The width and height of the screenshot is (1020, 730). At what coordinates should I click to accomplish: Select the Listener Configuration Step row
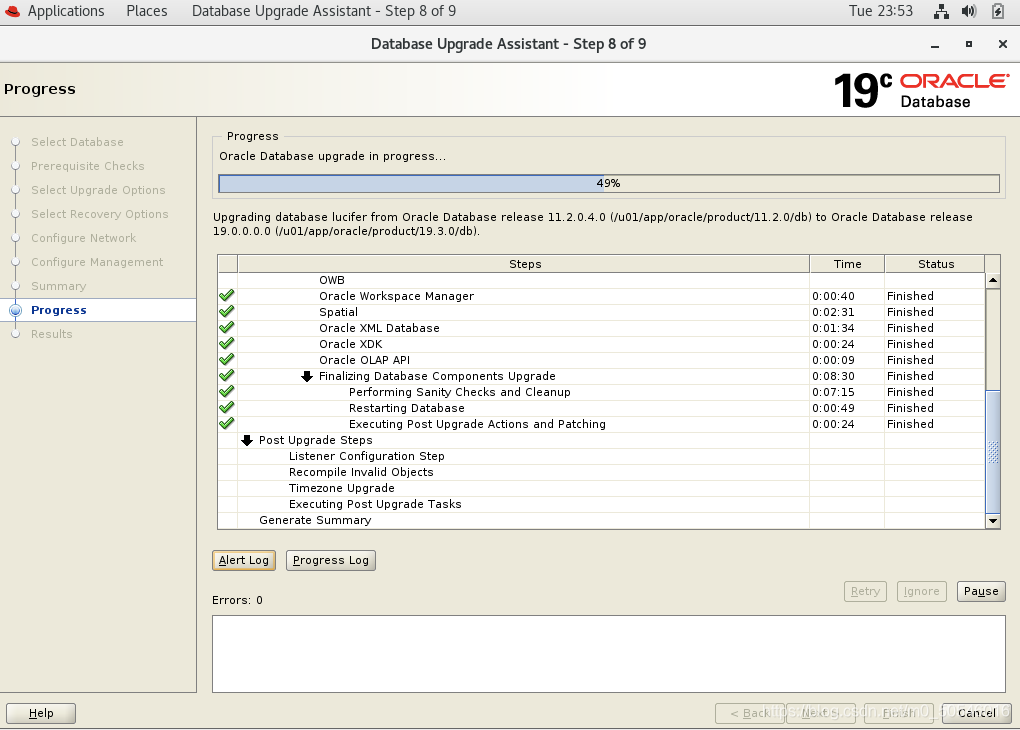click(x=601, y=456)
